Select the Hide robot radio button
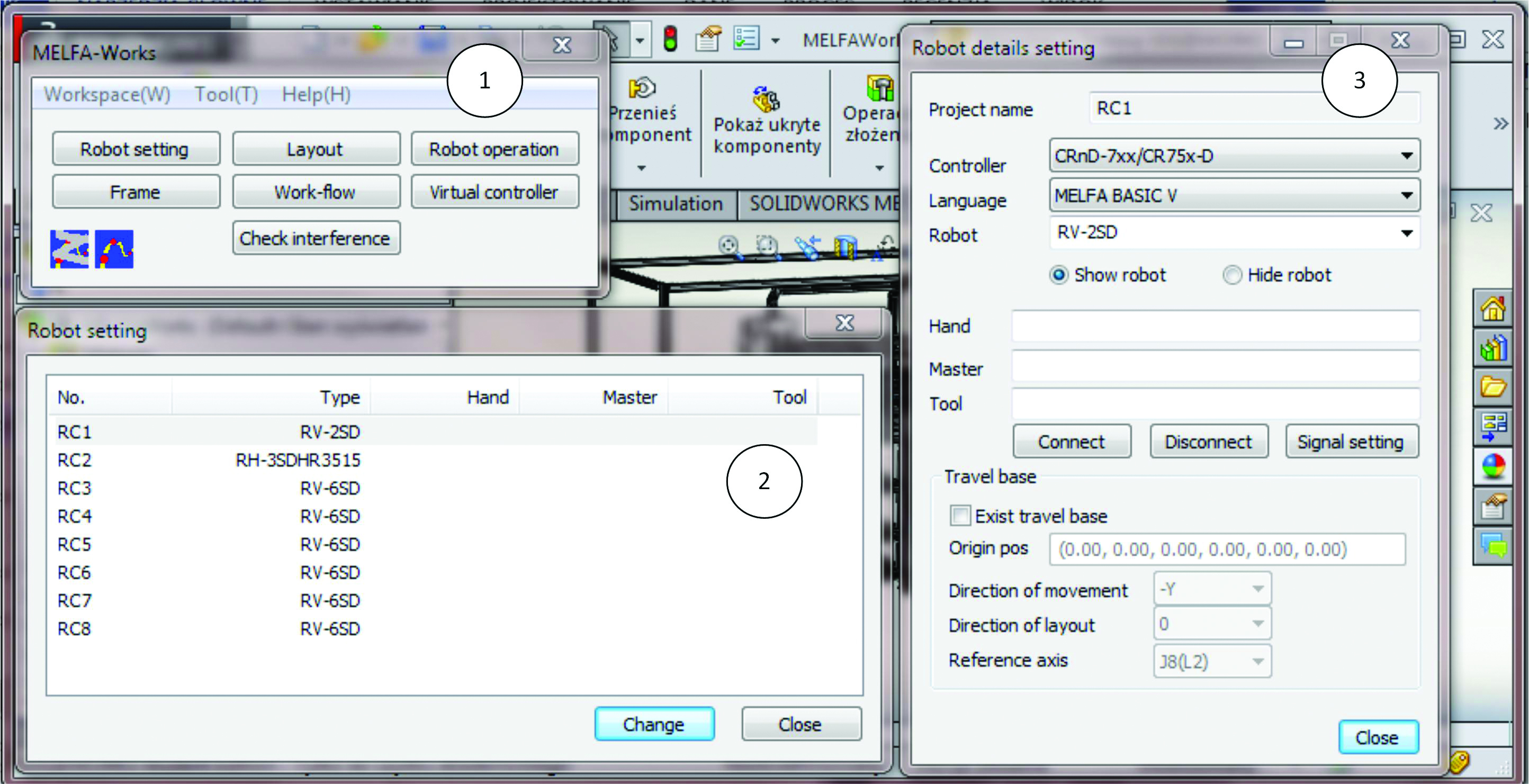 click(1232, 275)
